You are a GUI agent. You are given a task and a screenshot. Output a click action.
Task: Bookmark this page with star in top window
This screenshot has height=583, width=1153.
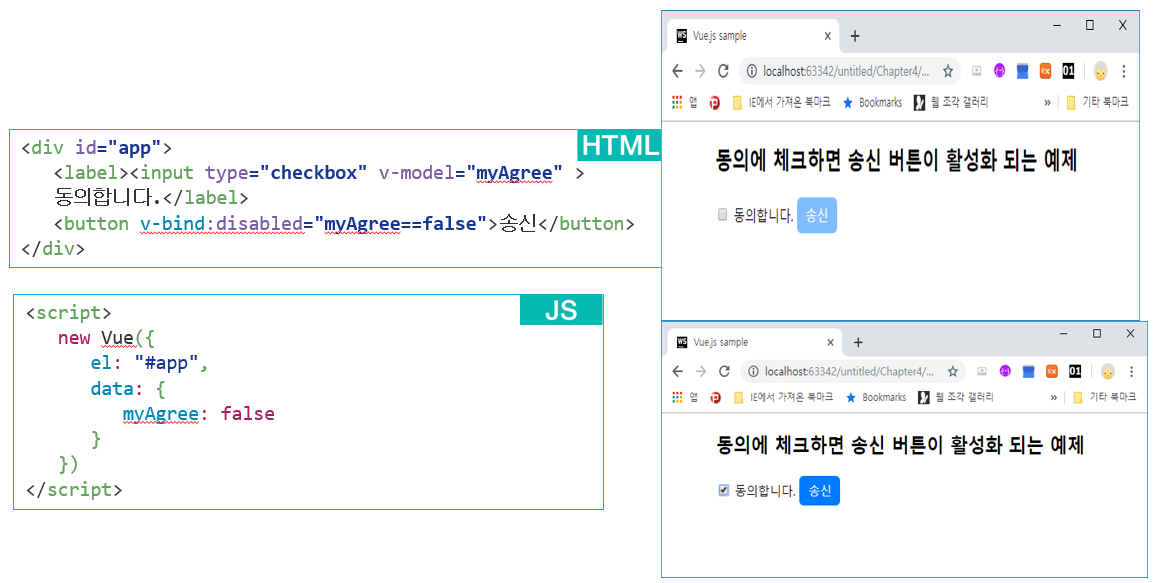click(x=948, y=71)
